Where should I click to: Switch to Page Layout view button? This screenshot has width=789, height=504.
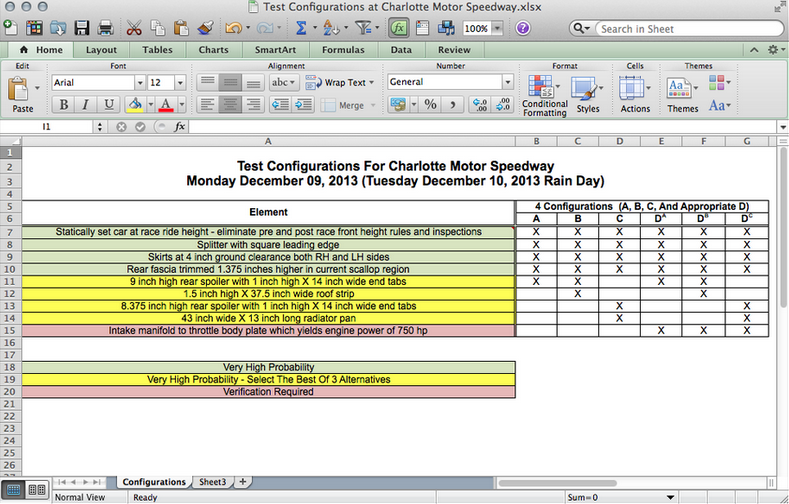tap(36, 490)
